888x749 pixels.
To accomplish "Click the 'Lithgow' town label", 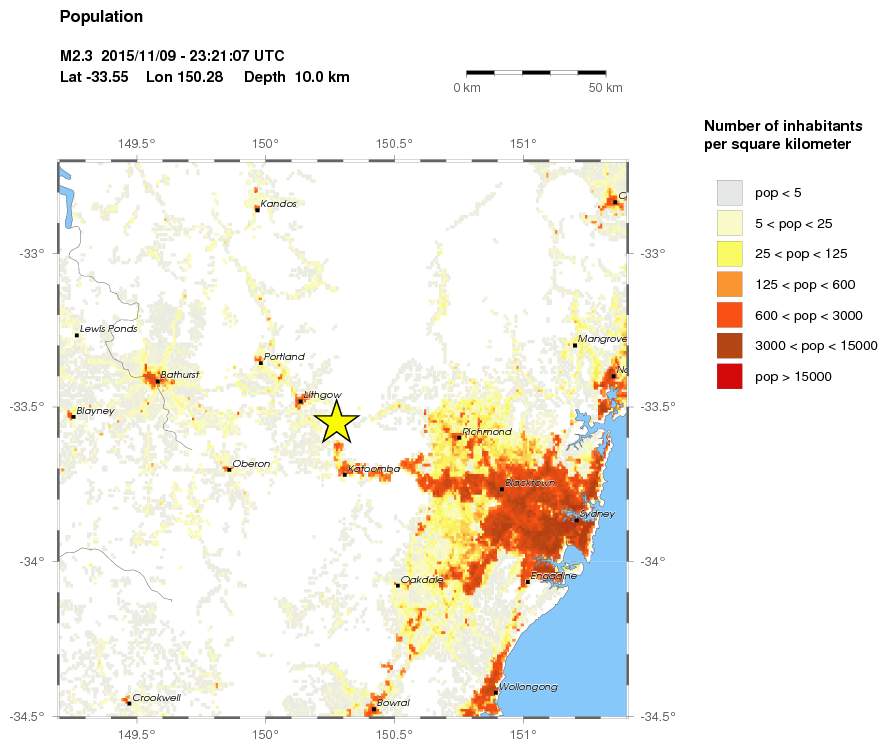I will (323, 395).
